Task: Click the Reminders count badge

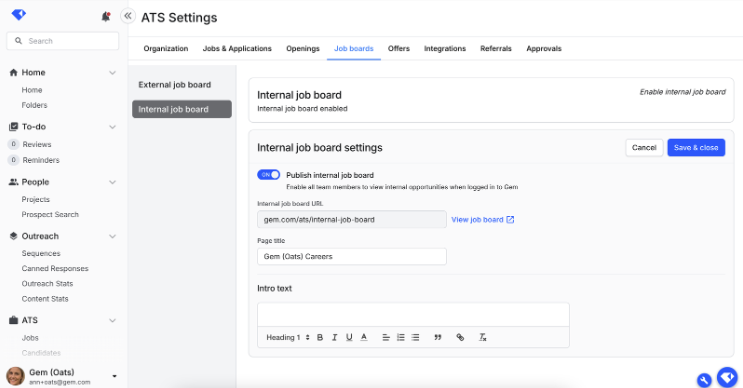Action: [x=13, y=160]
